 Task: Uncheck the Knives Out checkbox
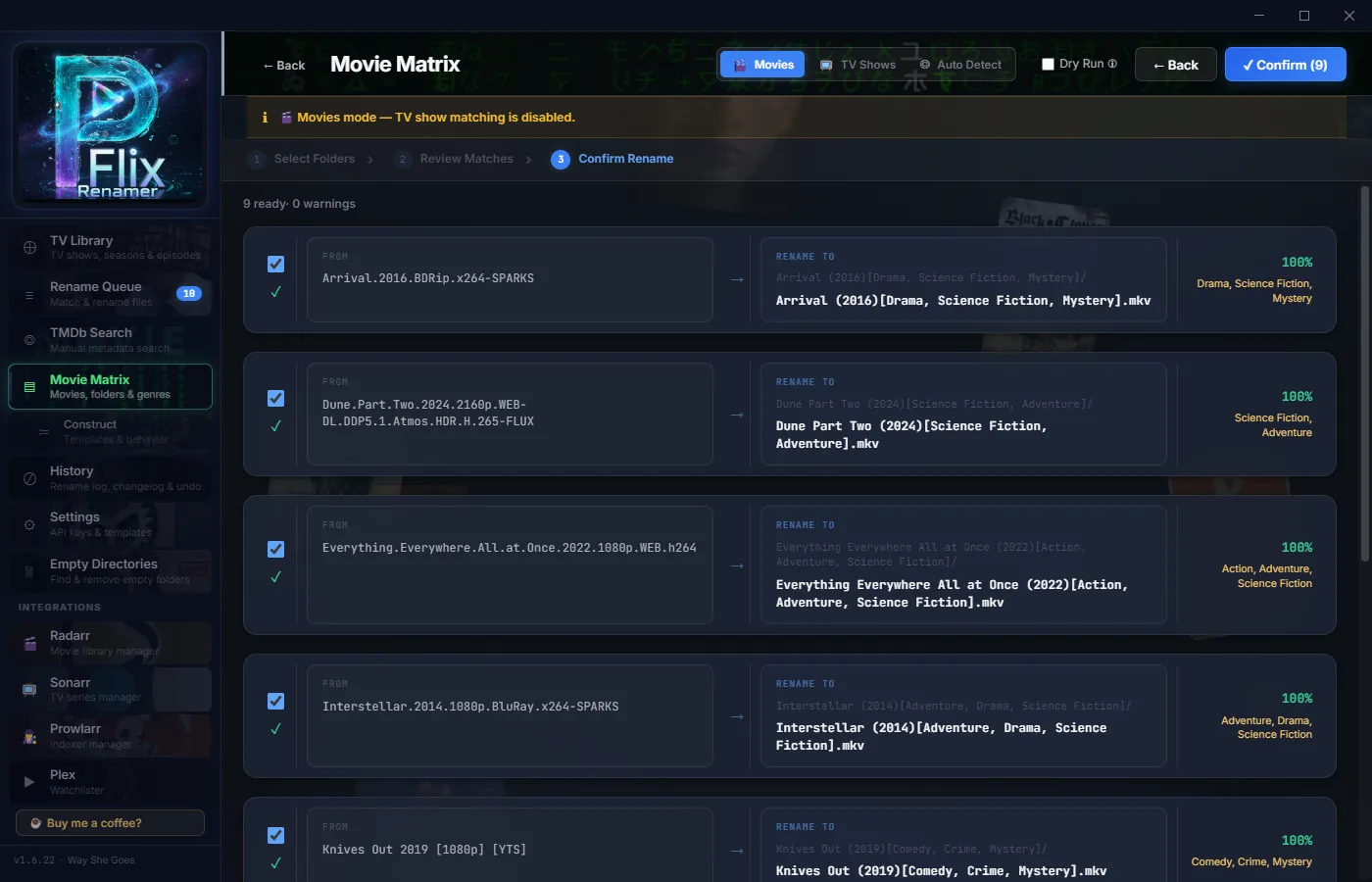pos(276,835)
